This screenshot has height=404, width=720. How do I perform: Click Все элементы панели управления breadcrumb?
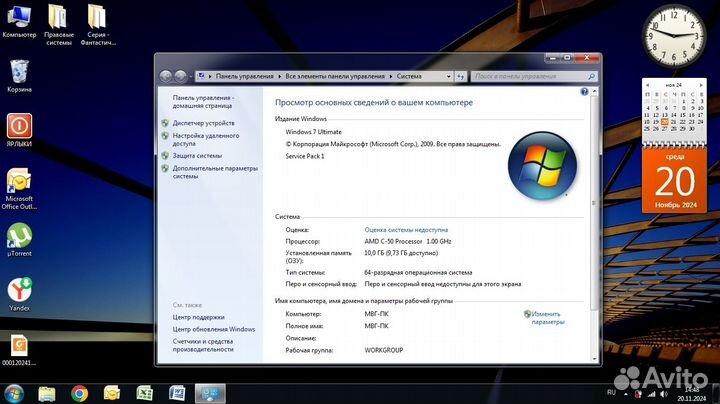point(335,77)
